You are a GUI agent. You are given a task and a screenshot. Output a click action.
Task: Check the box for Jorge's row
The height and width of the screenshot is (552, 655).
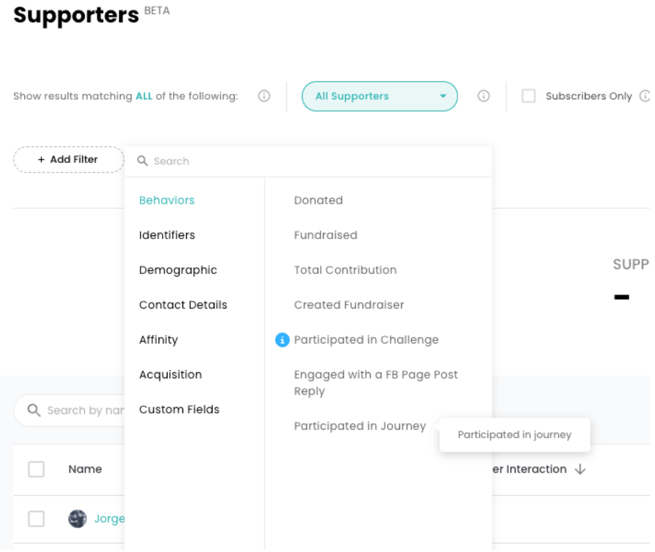(36, 518)
